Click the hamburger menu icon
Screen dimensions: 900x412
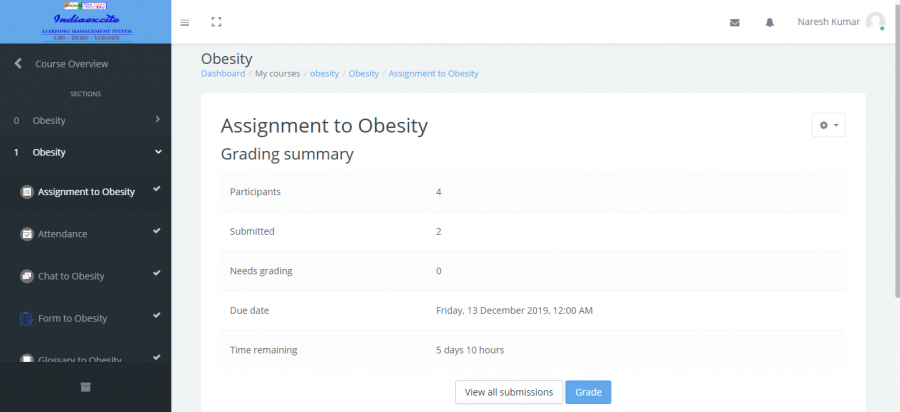[x=185, y=22]
